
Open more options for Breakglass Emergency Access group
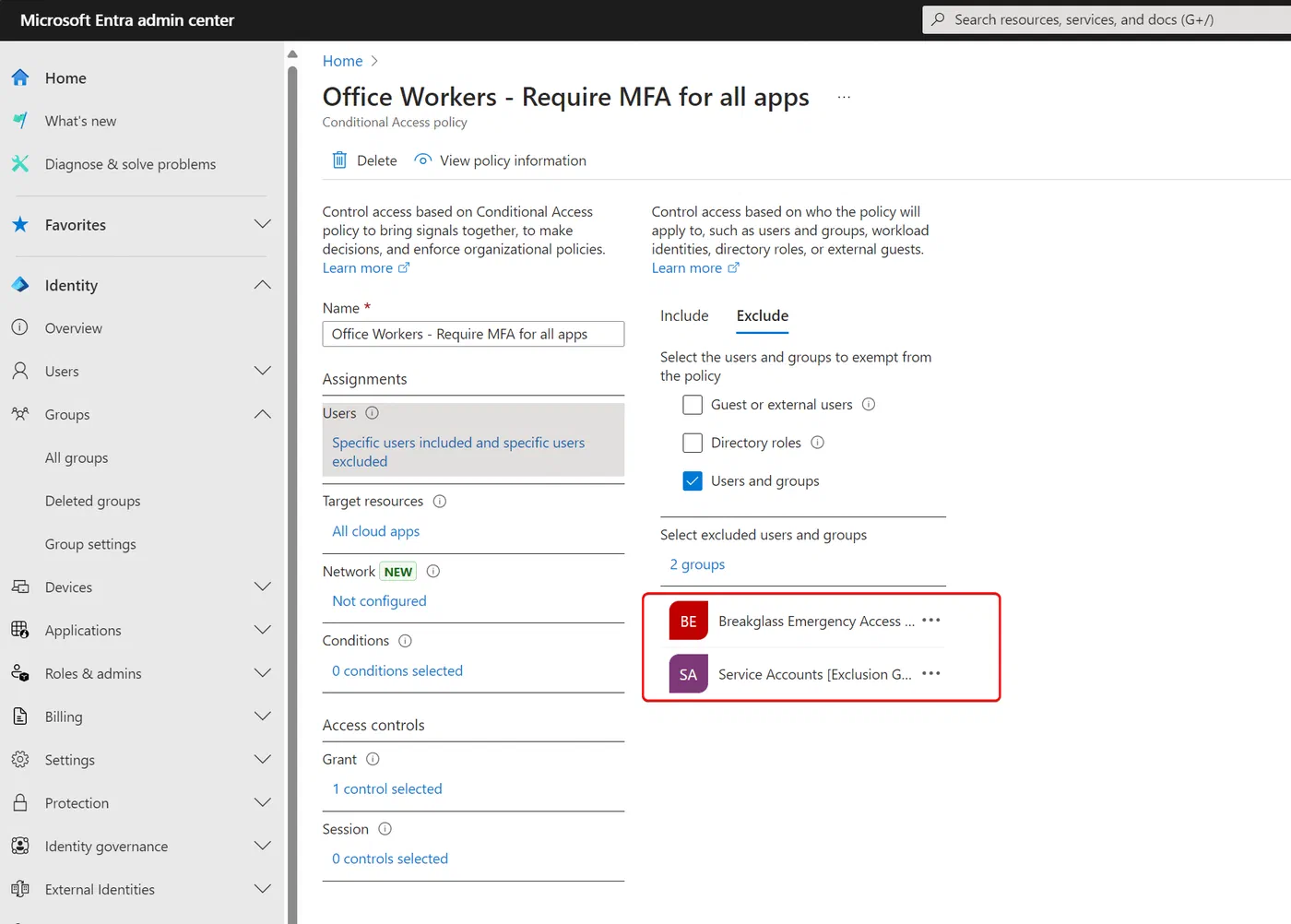point(931,621)
